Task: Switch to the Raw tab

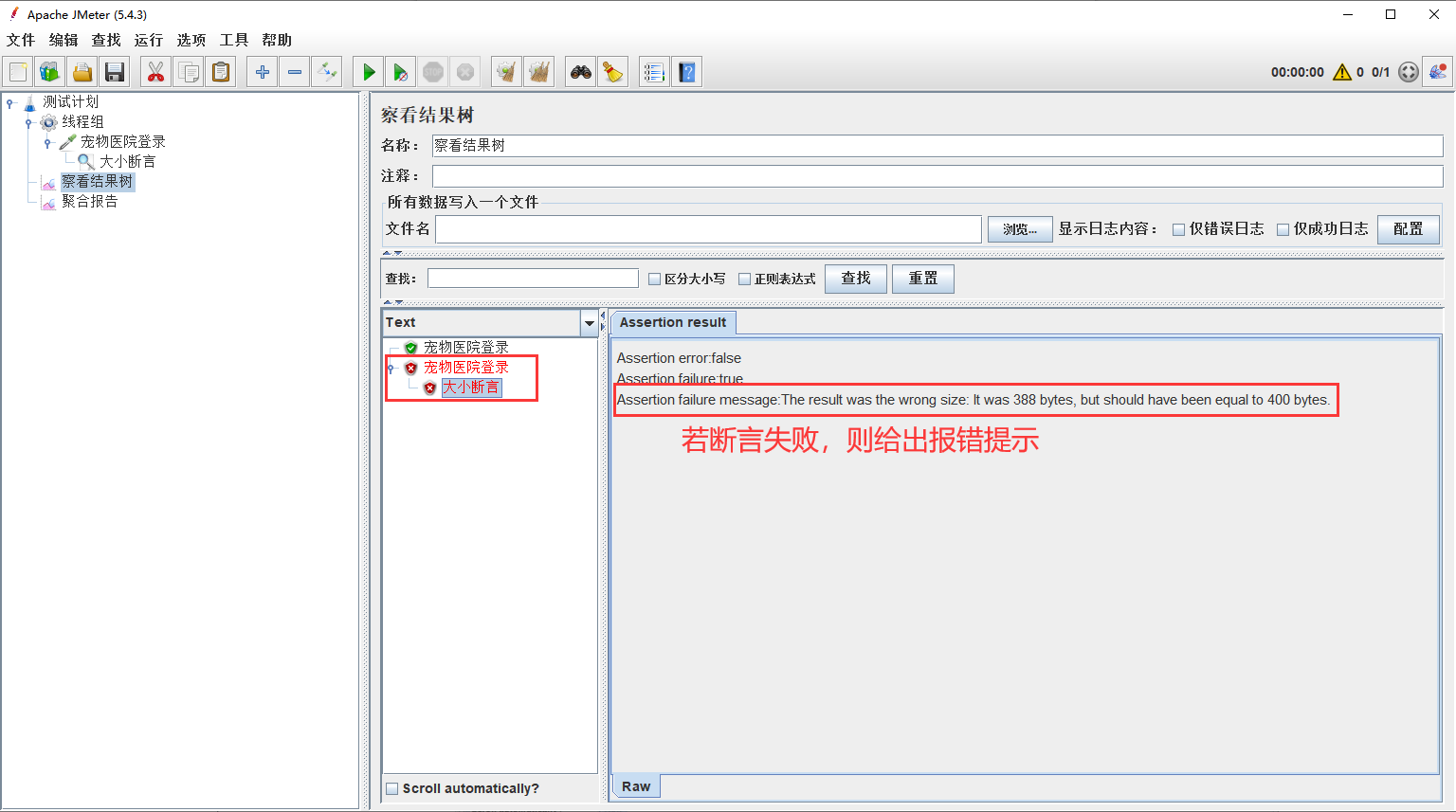Action: tap(636, 786)
